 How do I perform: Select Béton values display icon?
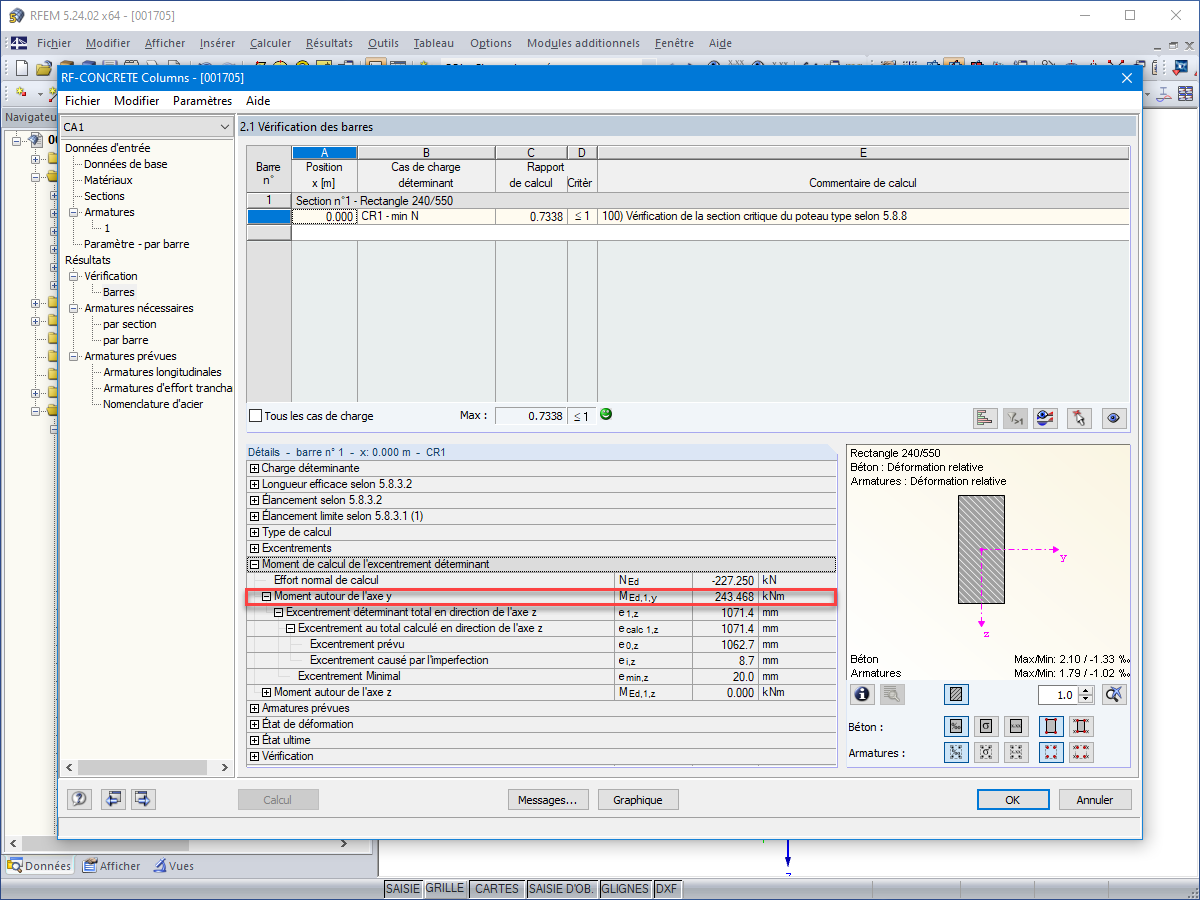pos(1016,727)
